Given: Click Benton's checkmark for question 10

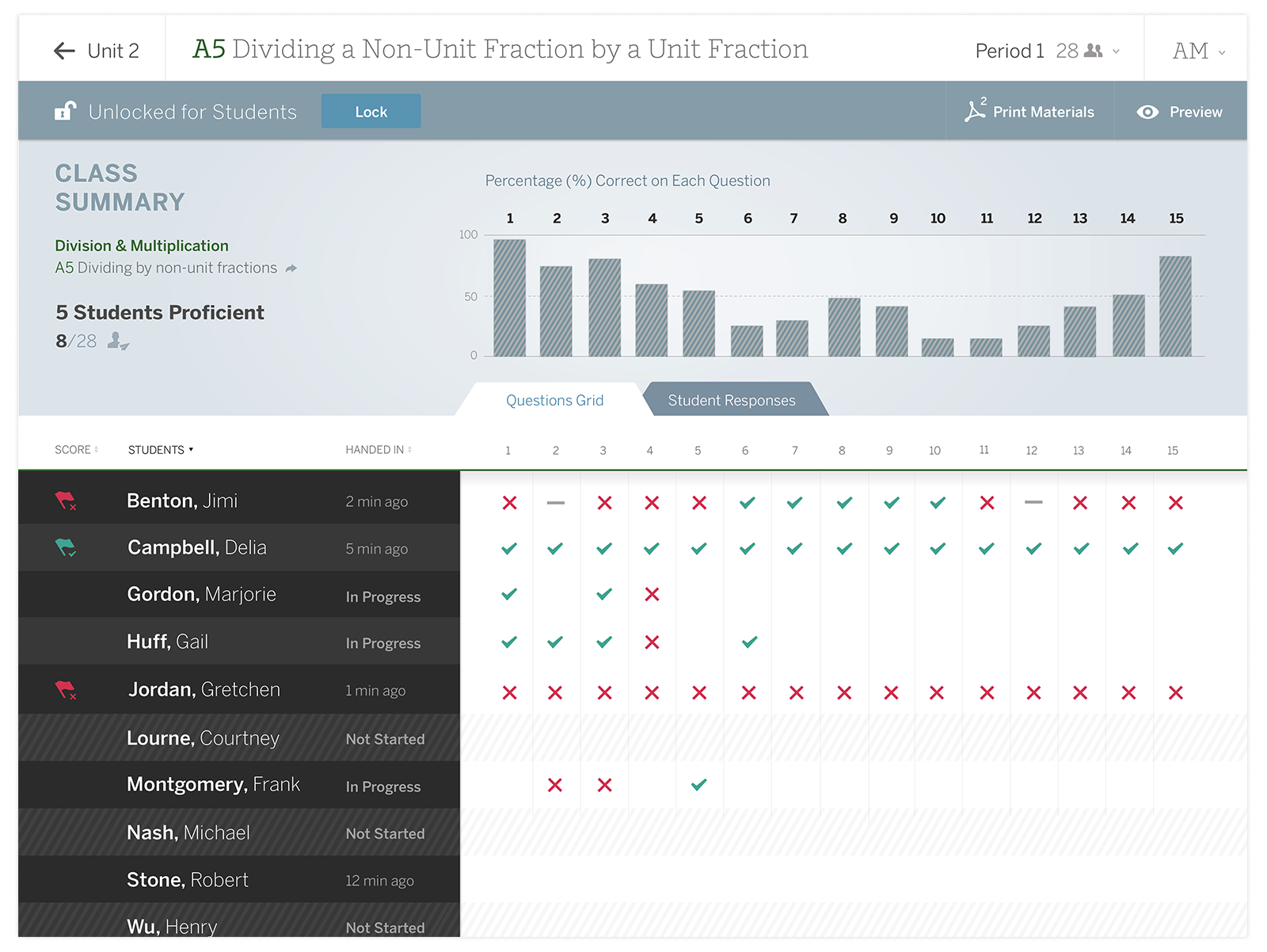Looking at the screenshot, I should click(938, 502).
